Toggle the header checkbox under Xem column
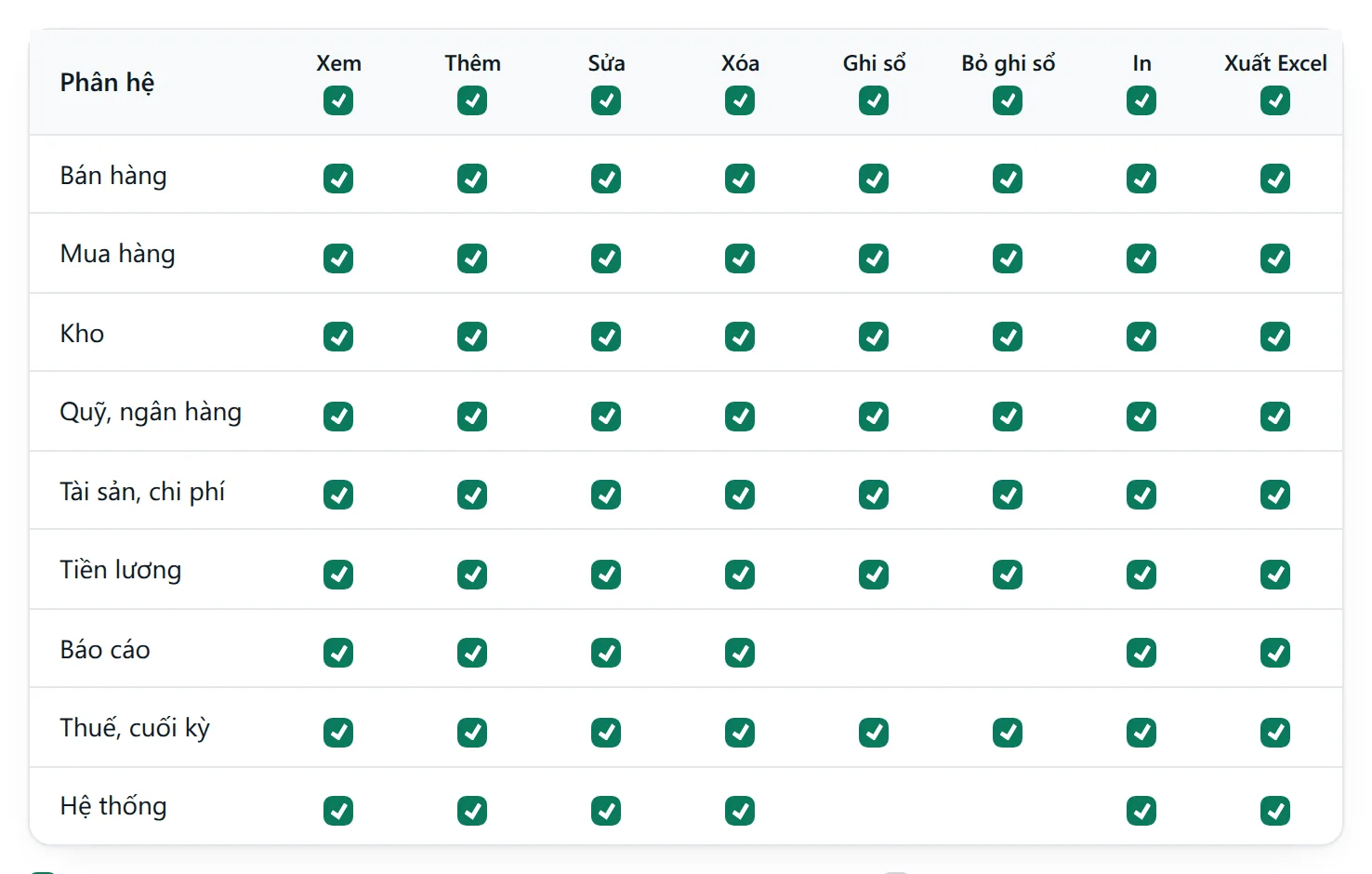The width and height of the screenshot is (1372, 874). tap(338, 100)
